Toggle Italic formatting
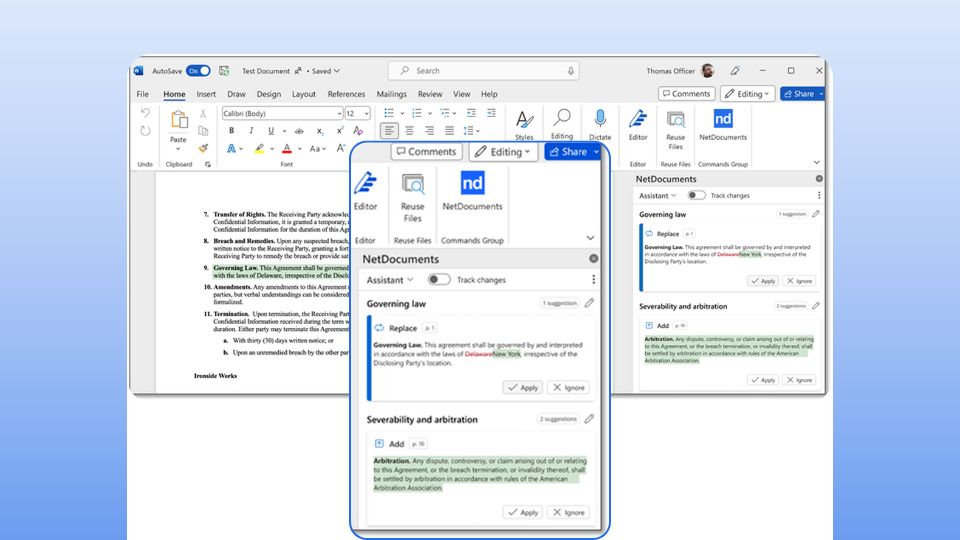Image resolution: width=960 pixels, height=540 pixels. pyautogui.click(x=251, y=130)
